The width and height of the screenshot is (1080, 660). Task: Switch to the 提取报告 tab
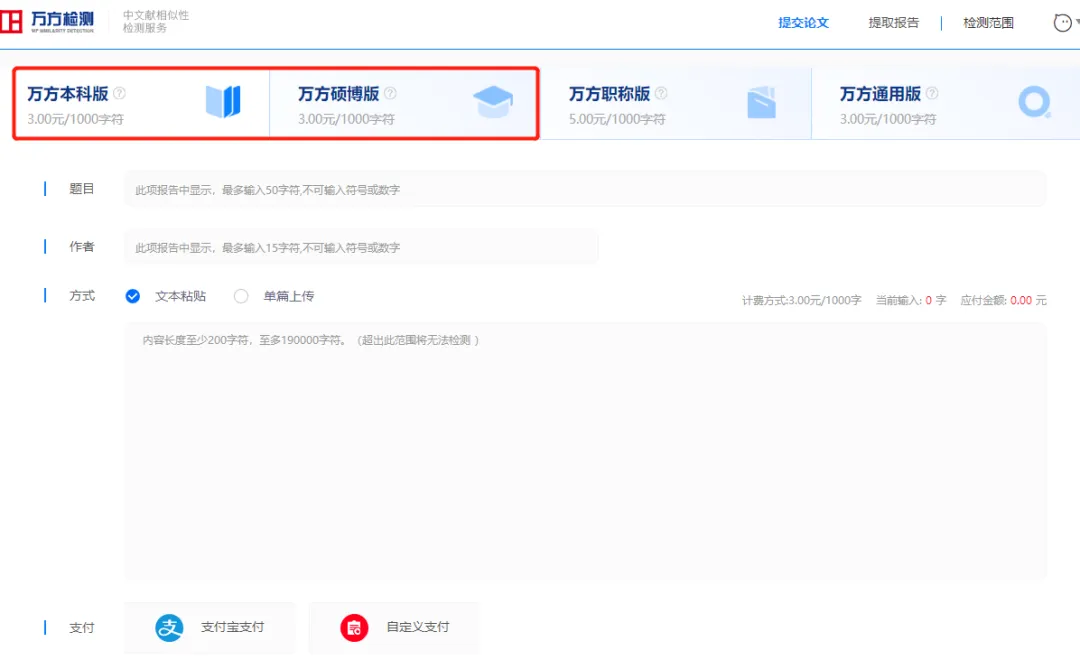[894, 22]
